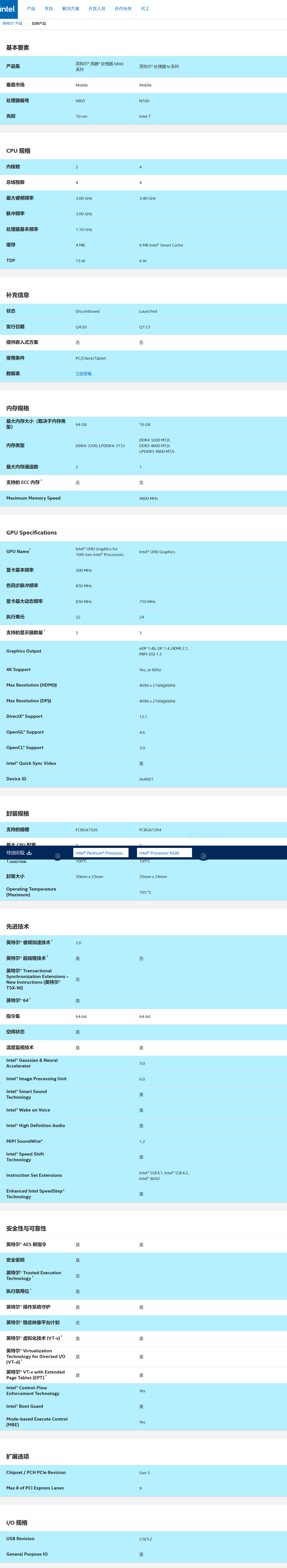The image size is (287, 1568).
Task: Click the 英特尔® 奔腾® 处理器 6800 系列 collection
Action: click(x=99, y=67)
